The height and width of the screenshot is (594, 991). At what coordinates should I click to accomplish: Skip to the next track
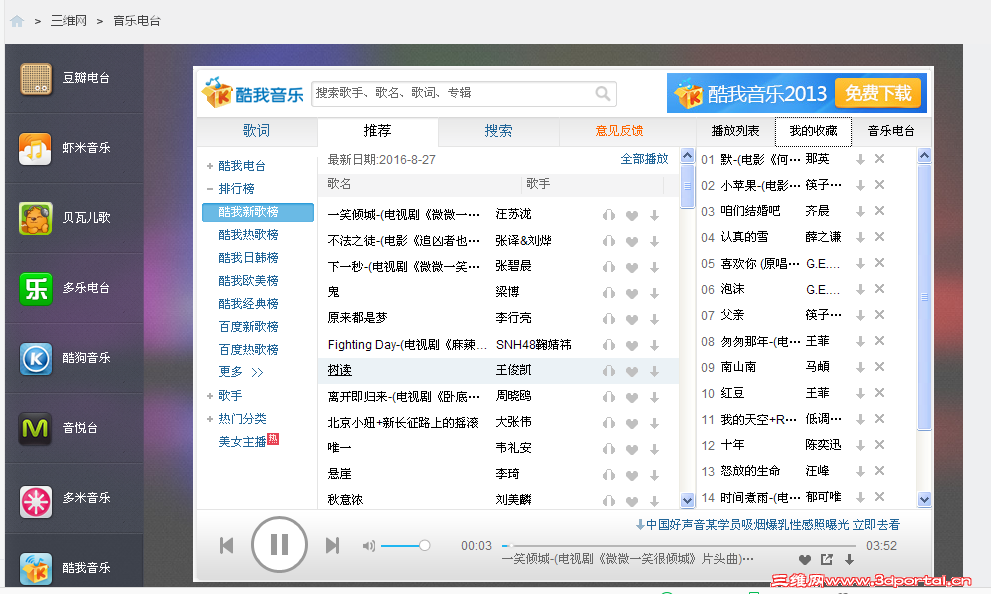[332, 545]
